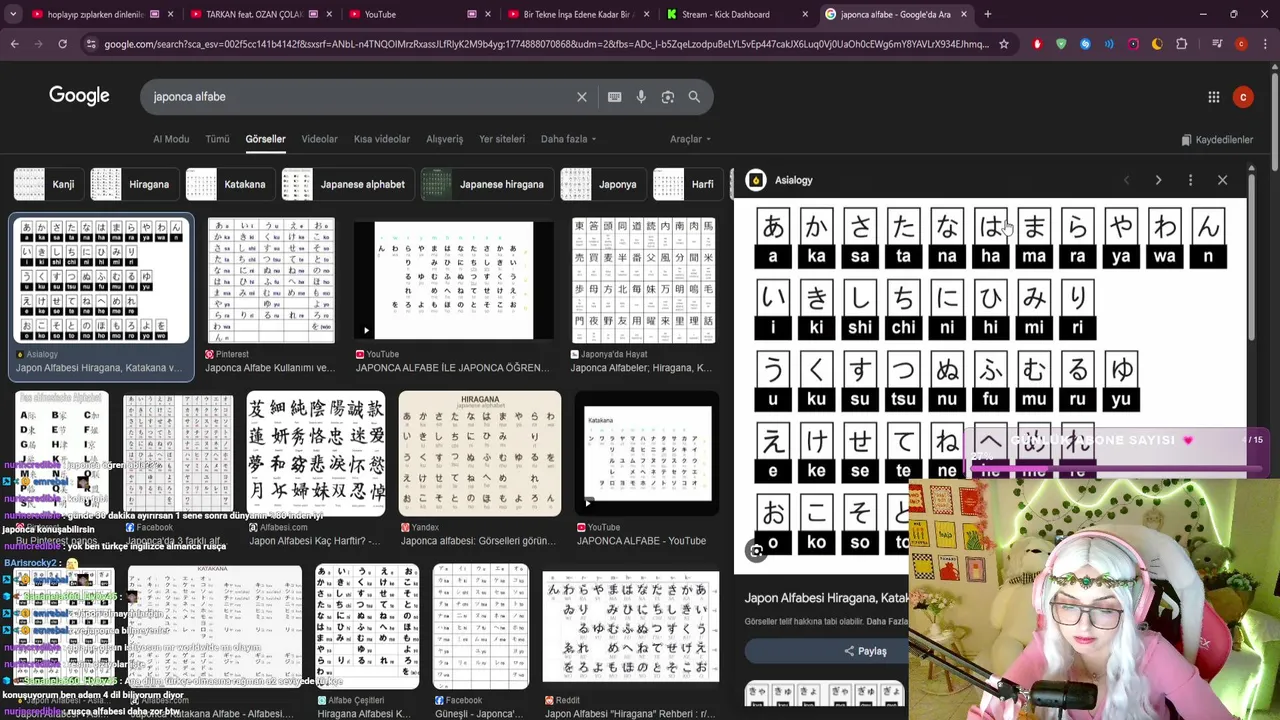Open Chrome's three-dot menu
This screenshot has width=1280, height=720.
point(1265,44)
